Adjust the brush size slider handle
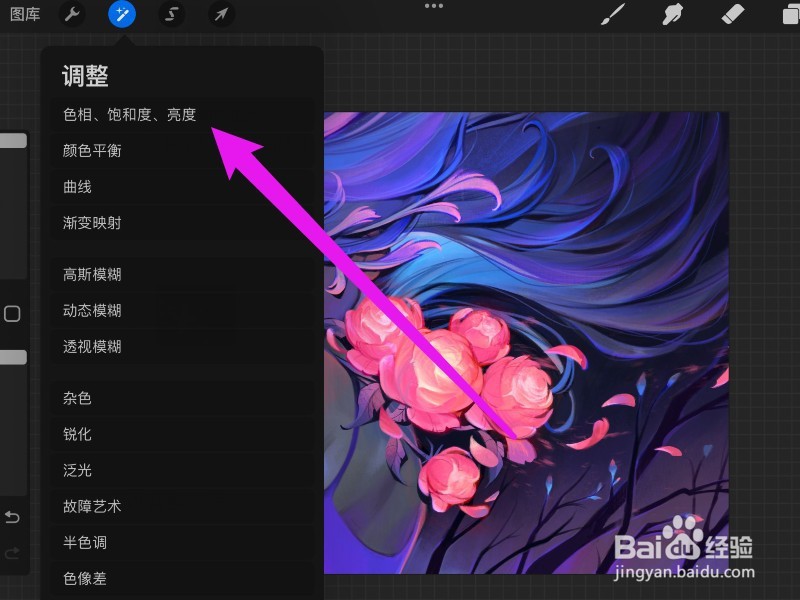This screenshot has width=800, height=600. tap(13, 141)
